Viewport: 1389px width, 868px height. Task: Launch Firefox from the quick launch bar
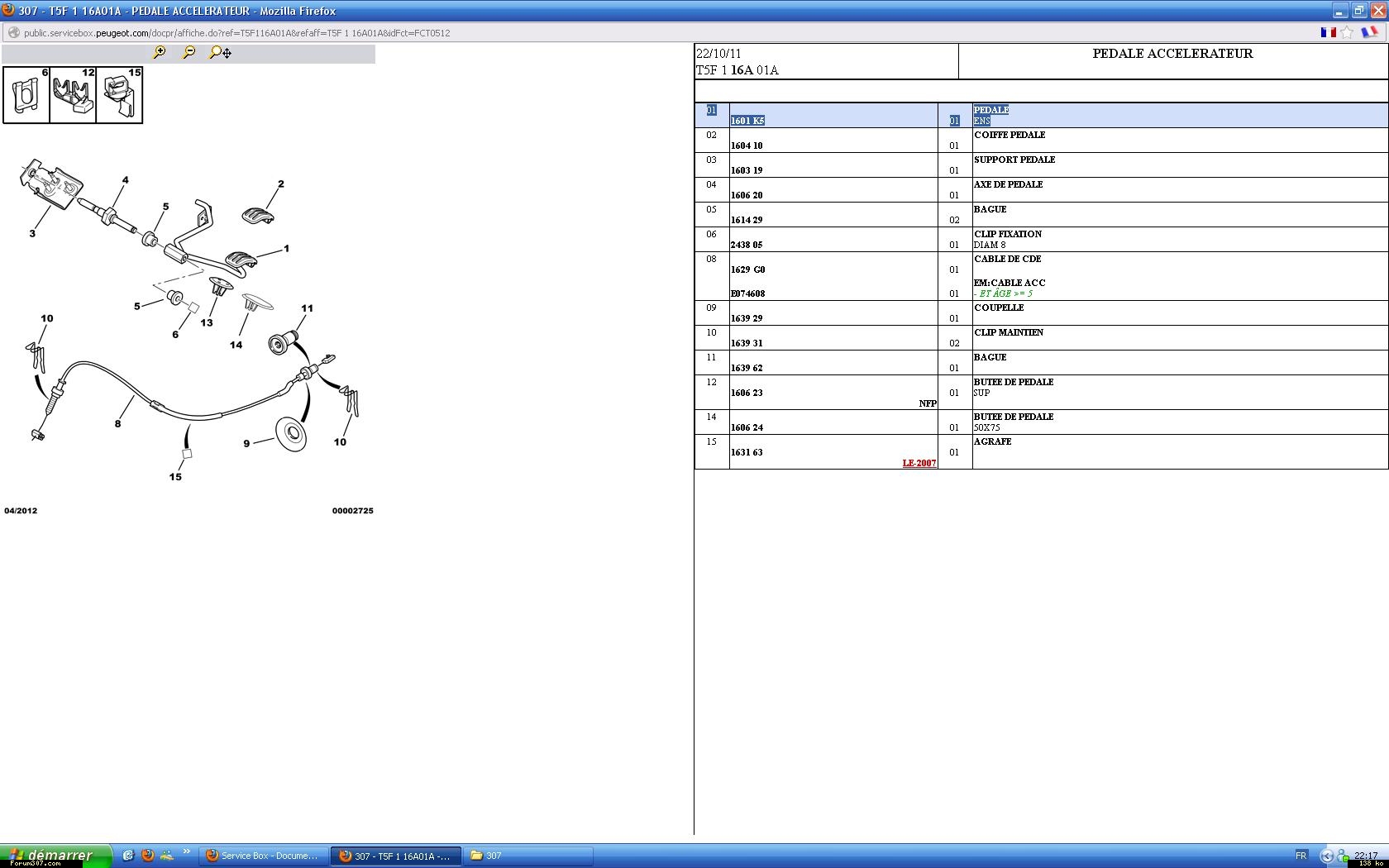[x=148, y=856]
